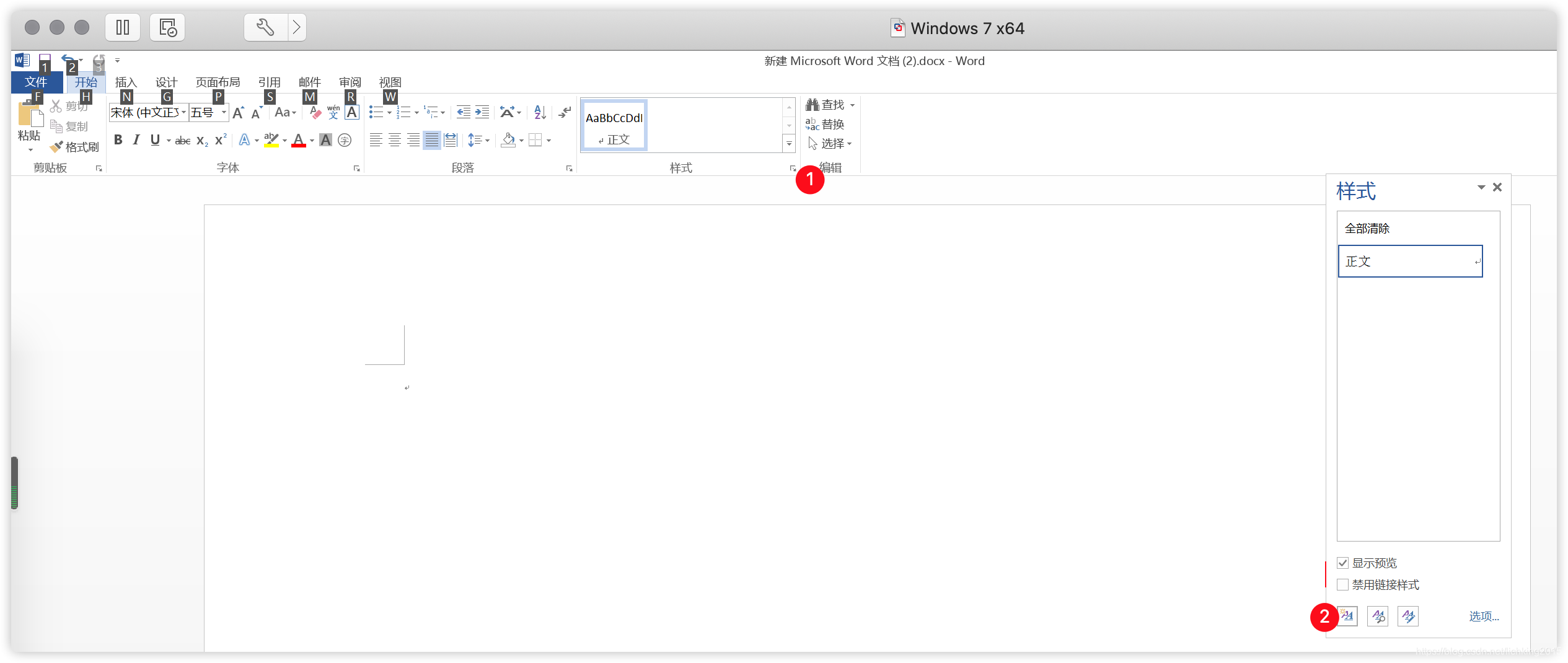Select the 正文 style in Styles pane
This screenshot has width=1568, height=663.
1410,261
